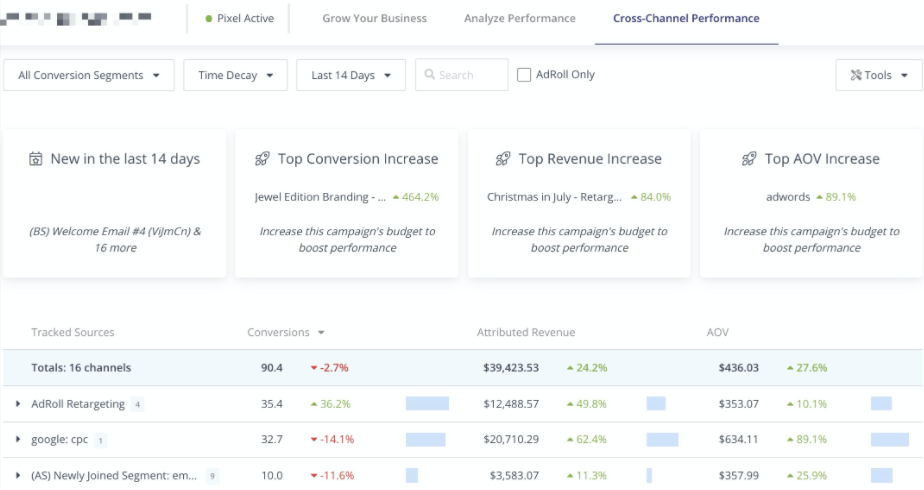Expand the google: cpc row

coord(18,439)
